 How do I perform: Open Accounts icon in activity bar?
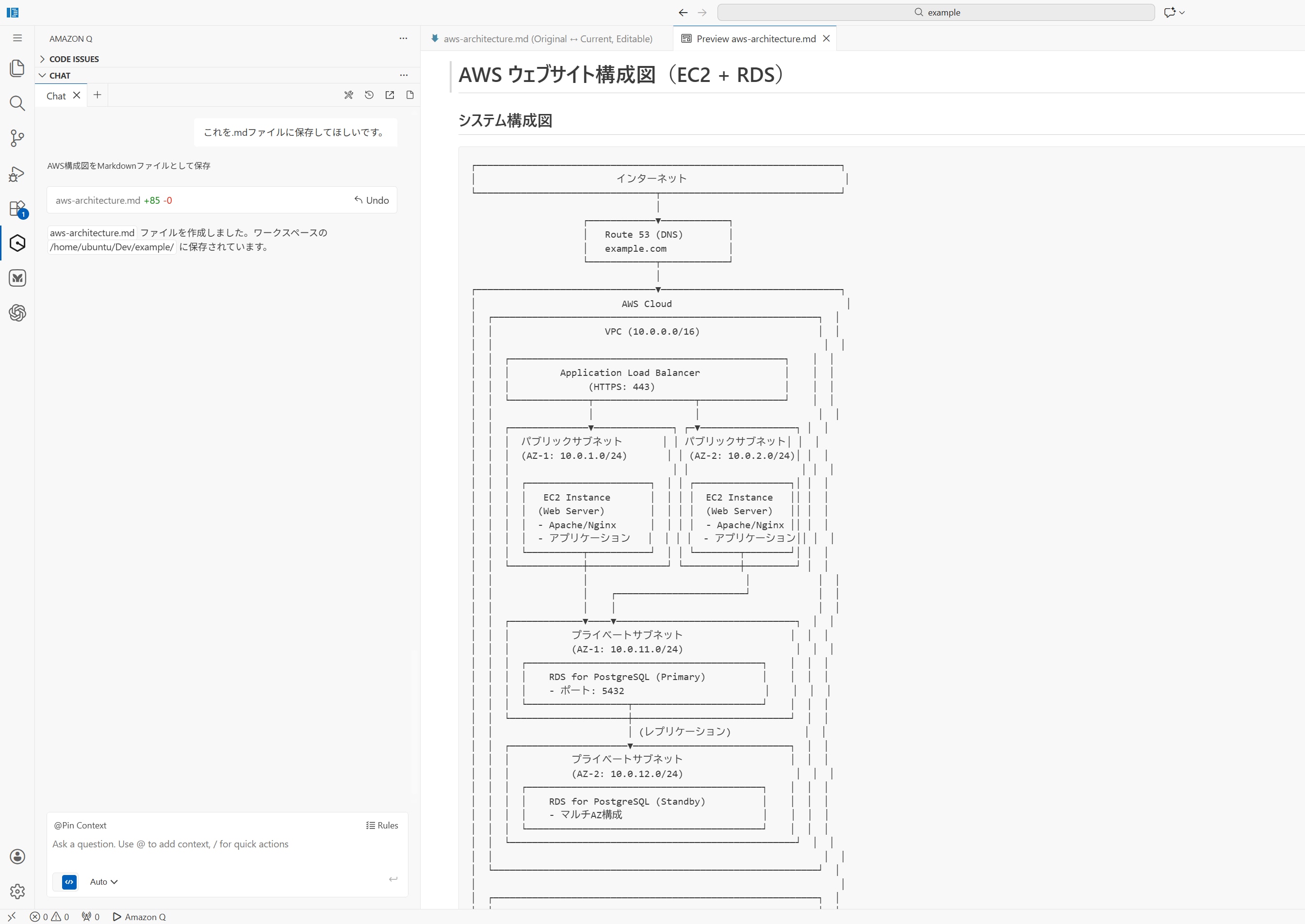point(17,856)
